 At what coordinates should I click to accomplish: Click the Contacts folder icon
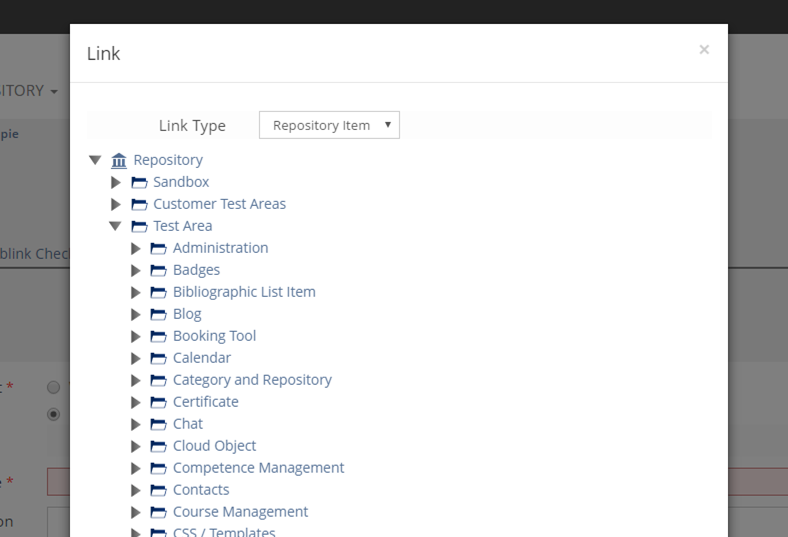158,490
